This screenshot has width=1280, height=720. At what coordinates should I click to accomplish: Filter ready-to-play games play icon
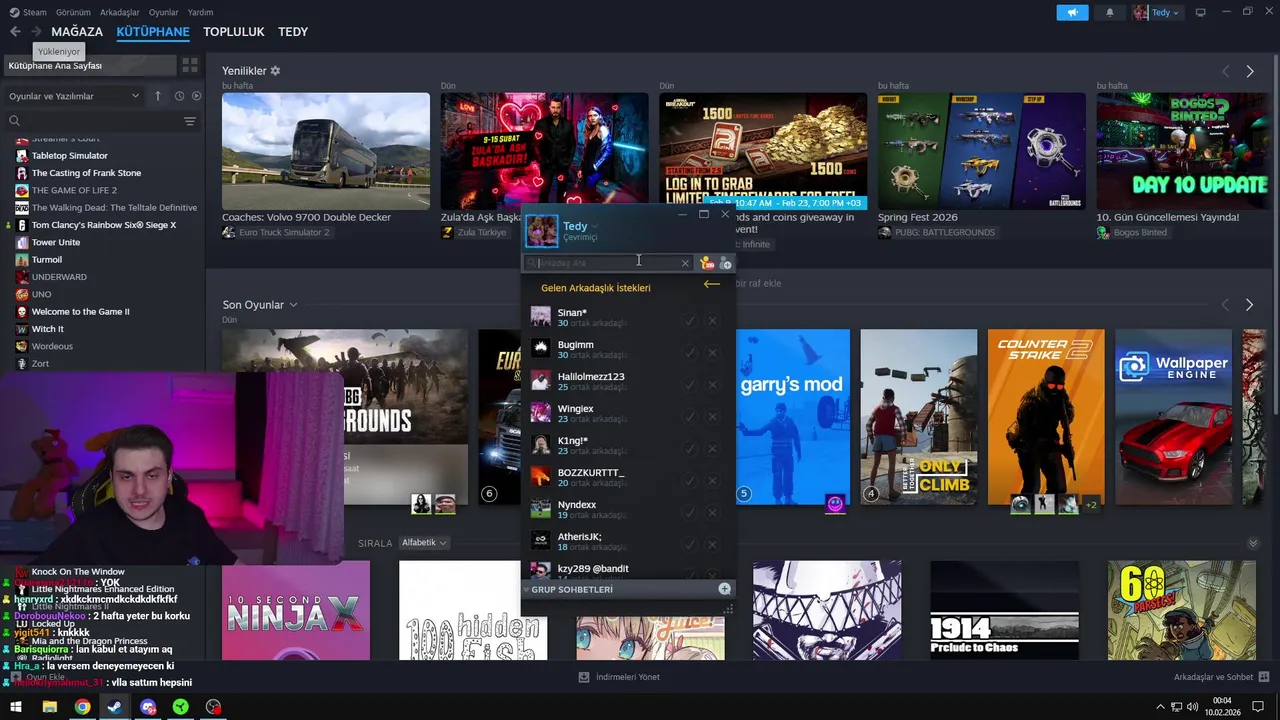point(196,96)
